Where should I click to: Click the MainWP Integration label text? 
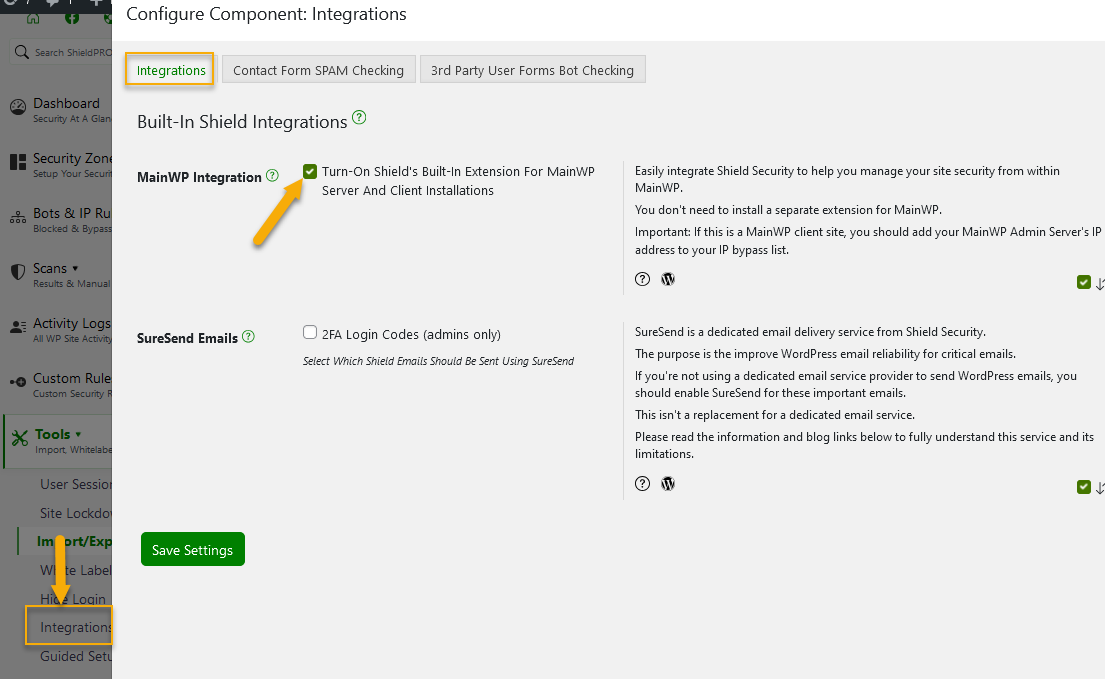pyautogui.click(x=199, y=177)
